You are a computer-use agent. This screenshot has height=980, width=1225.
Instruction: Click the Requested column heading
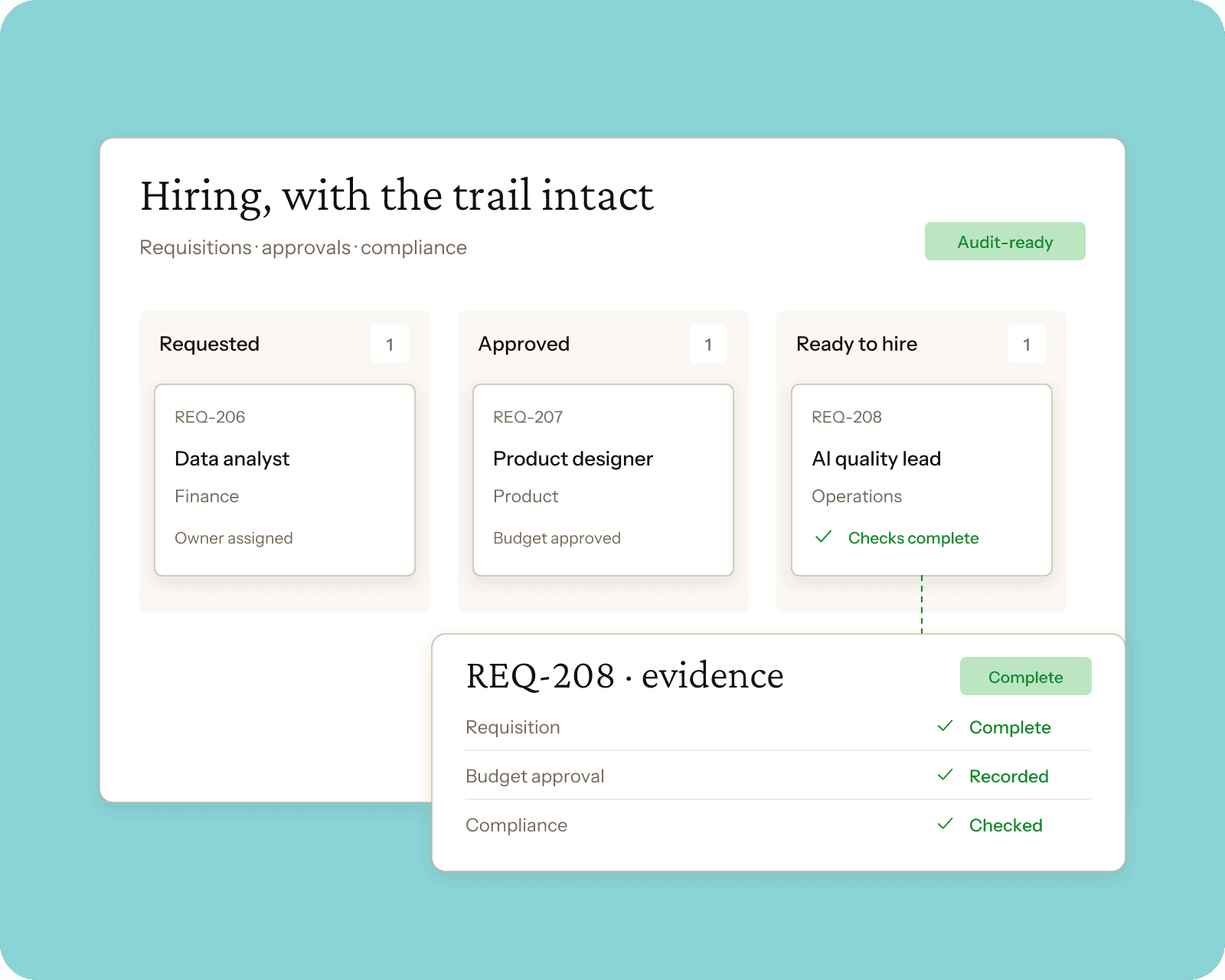(209, 344)
